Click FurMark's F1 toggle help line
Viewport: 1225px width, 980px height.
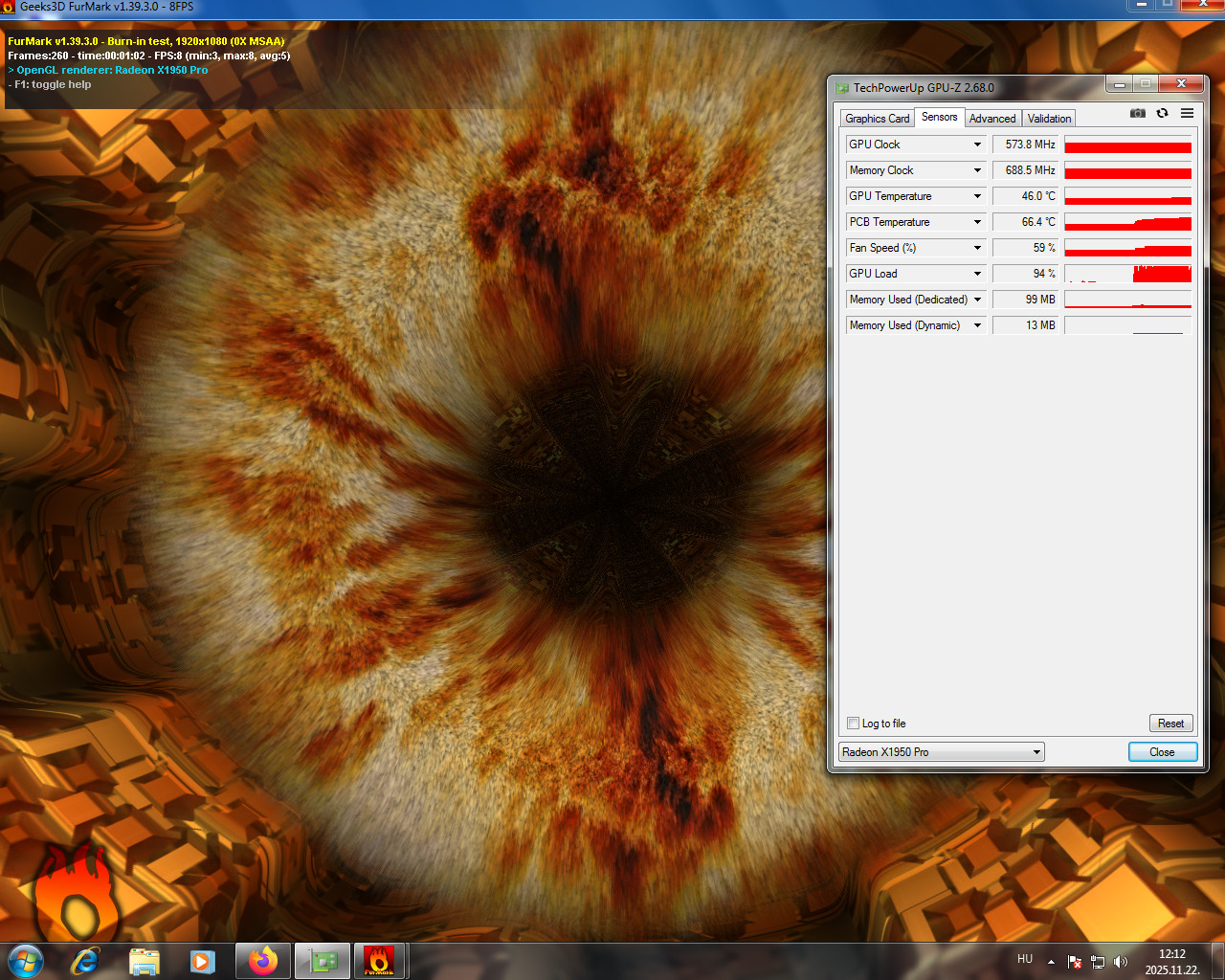click(x=50, y=84)
